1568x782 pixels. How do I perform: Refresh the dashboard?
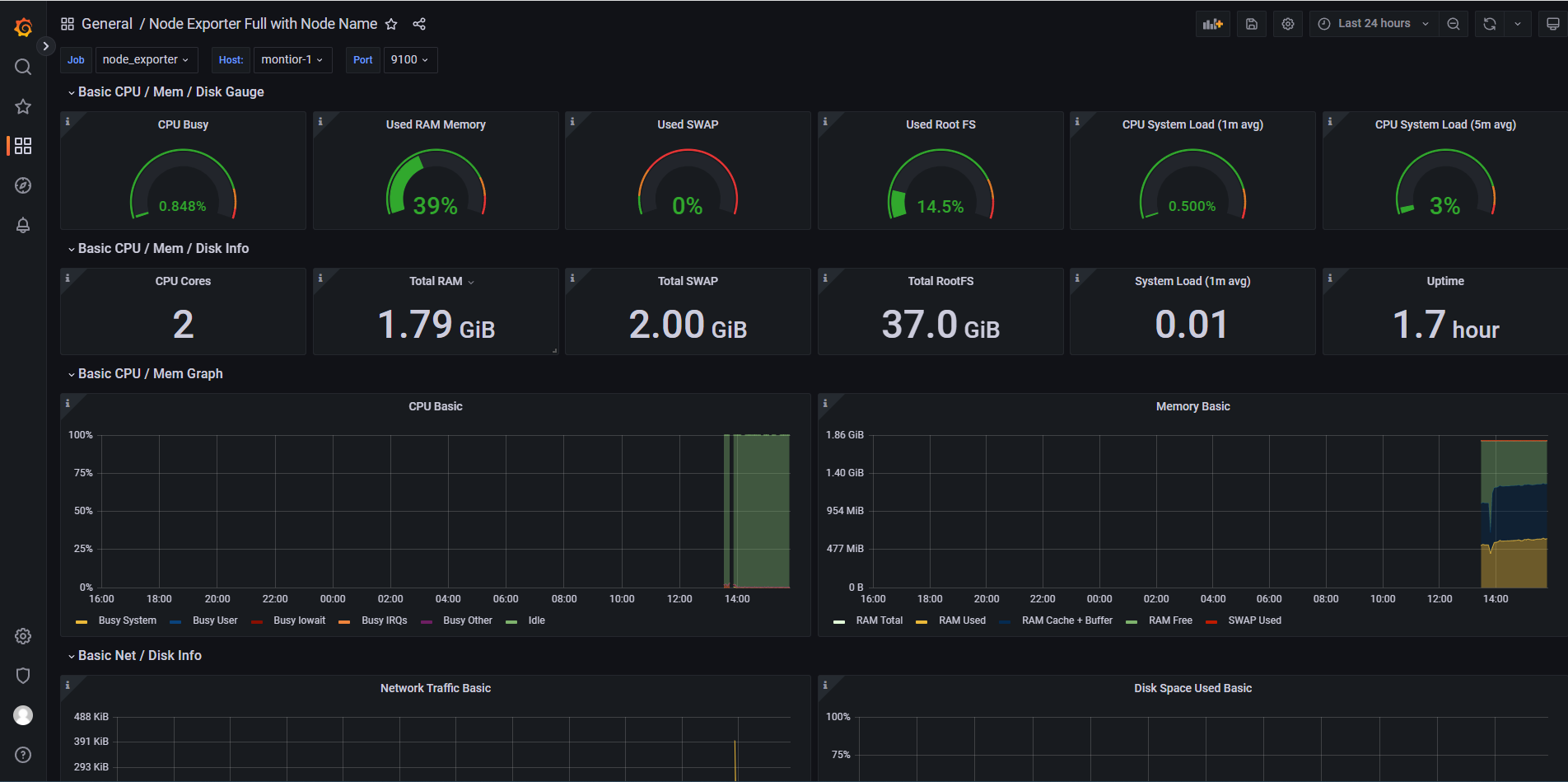(1490, 24)
